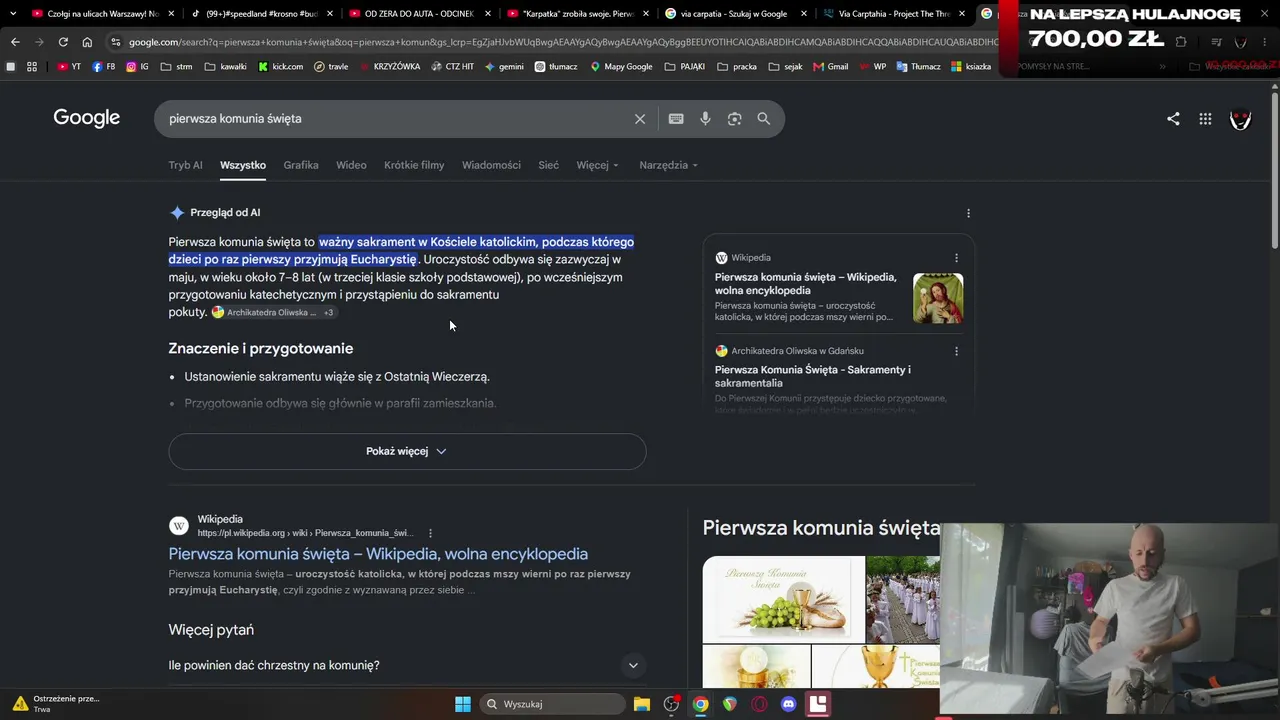Open Google Chrome on the taskbar
This screenshot has height=720, width=1280.
pos(701,704)
